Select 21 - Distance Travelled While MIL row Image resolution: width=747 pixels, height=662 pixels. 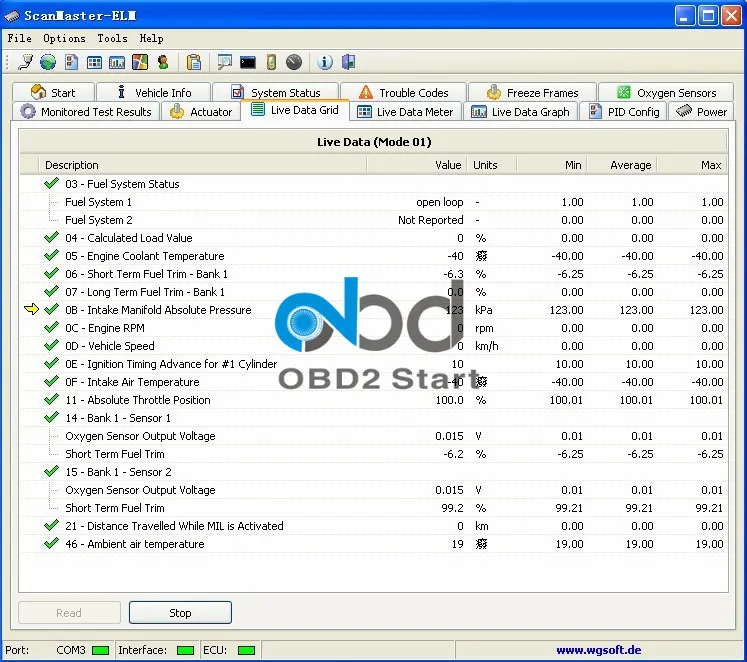pos(374,525)
